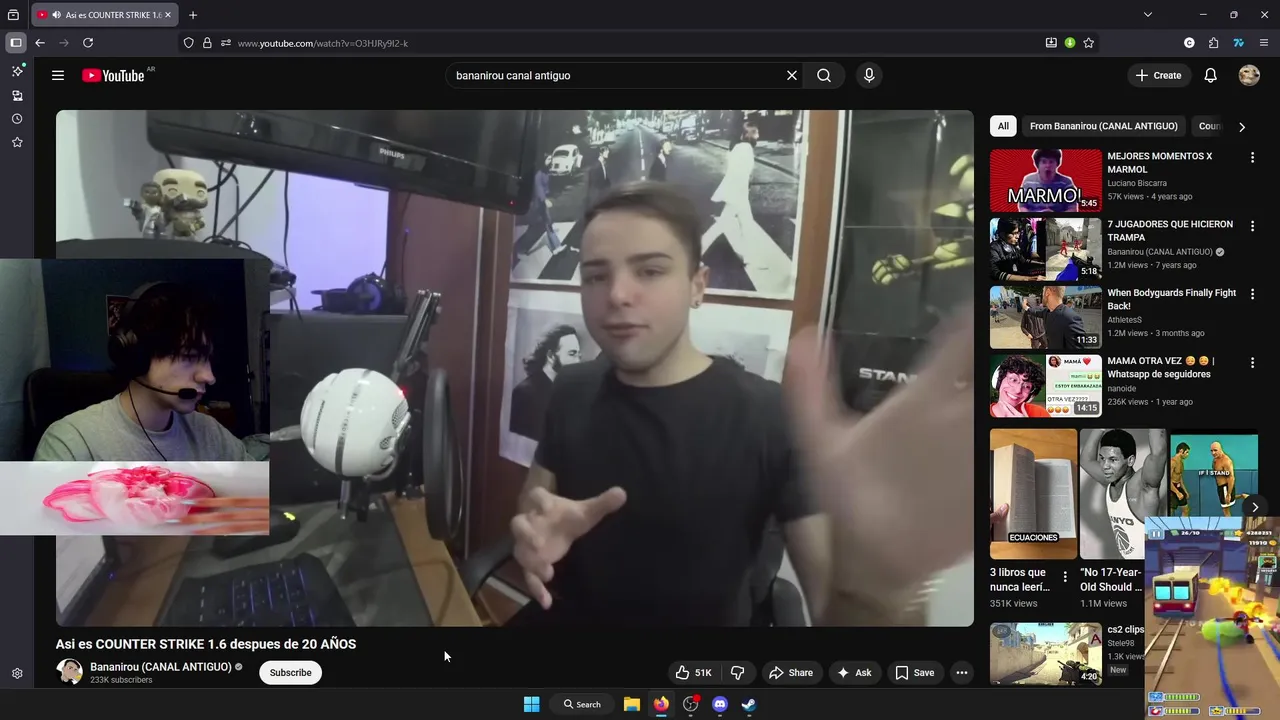Viewport: 1280px width, 720px height.
Task: Share this video
Action: [790, 673]
